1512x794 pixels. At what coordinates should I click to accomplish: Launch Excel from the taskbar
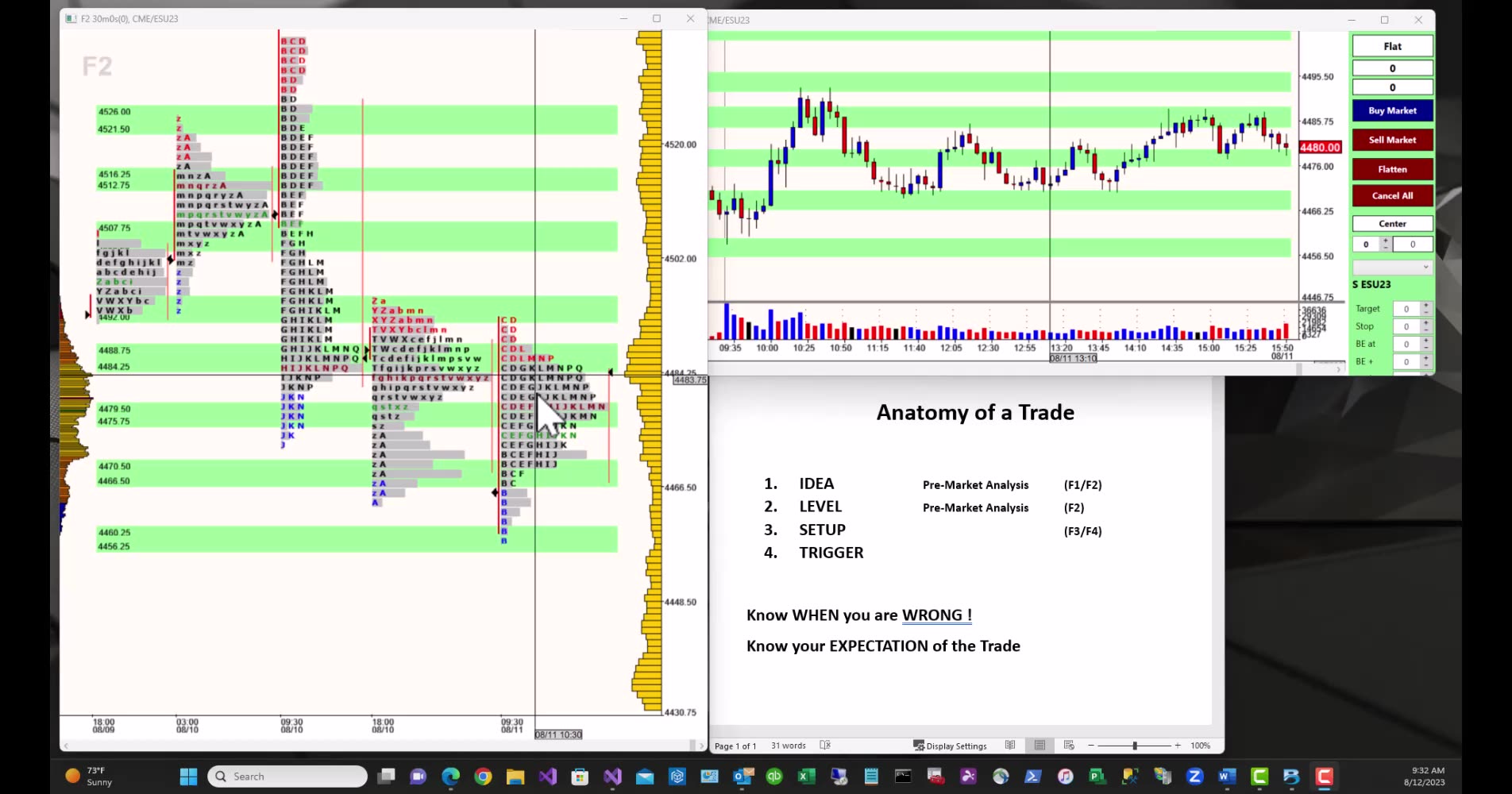tap(806, 777)
